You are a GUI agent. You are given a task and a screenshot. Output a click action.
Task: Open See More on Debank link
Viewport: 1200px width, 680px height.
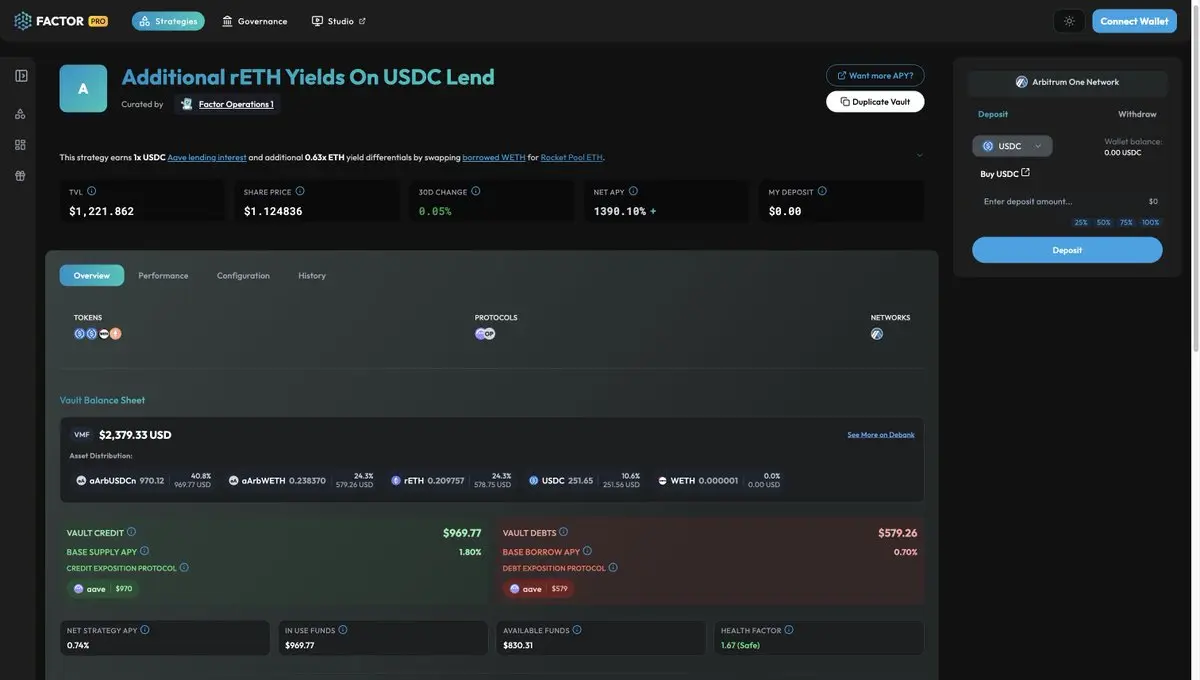coord(881,434)
